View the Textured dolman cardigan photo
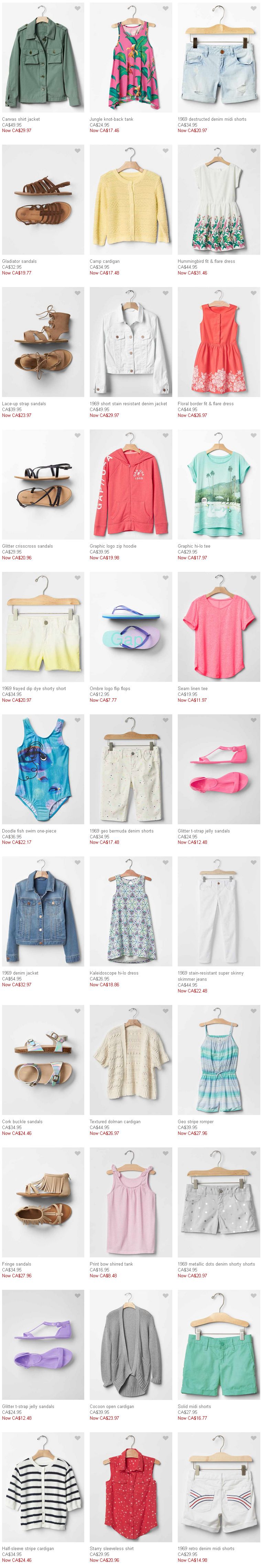This screenshot has width=262, height=1568. tap(131, 1060)
